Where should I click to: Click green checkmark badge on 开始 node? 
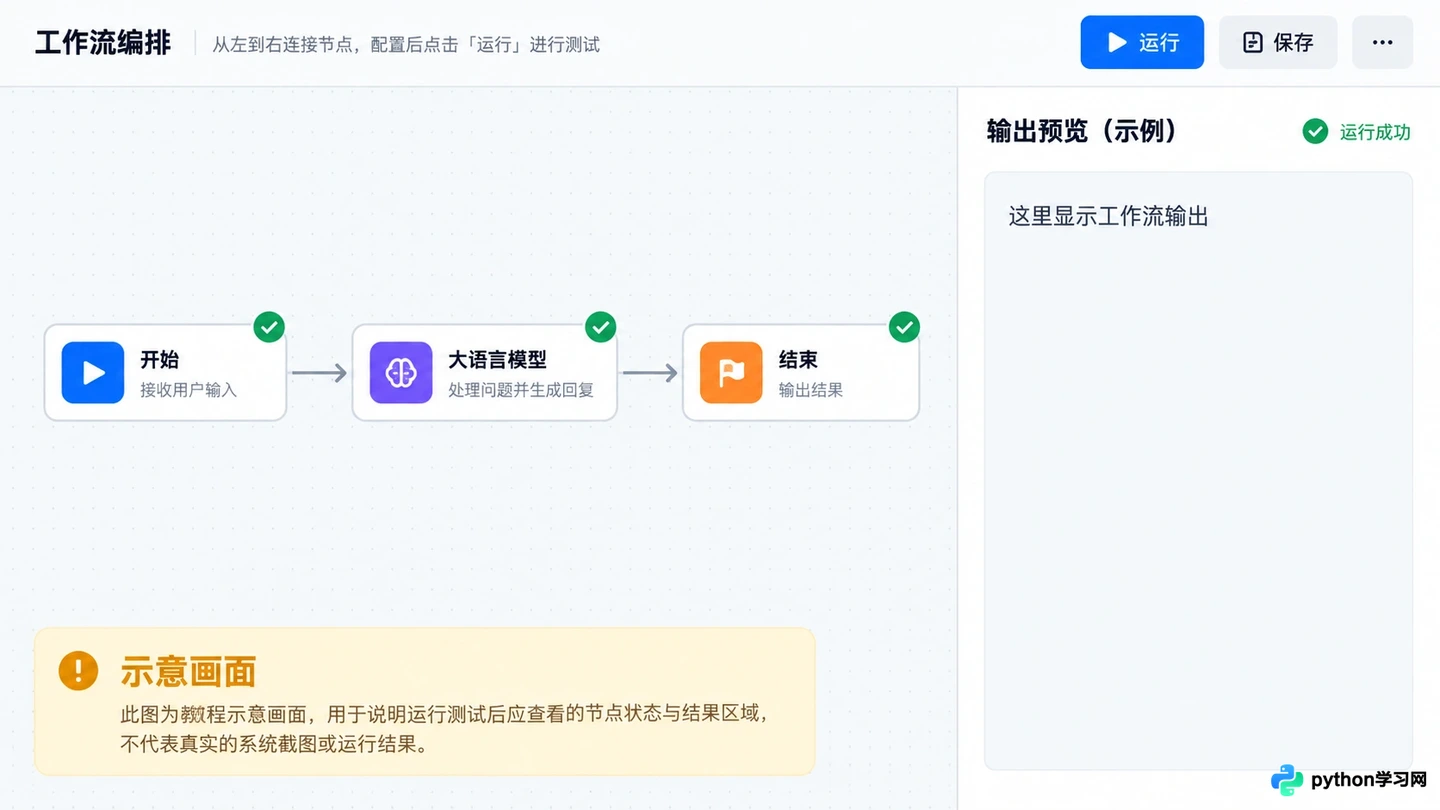(x=269, y=327)
